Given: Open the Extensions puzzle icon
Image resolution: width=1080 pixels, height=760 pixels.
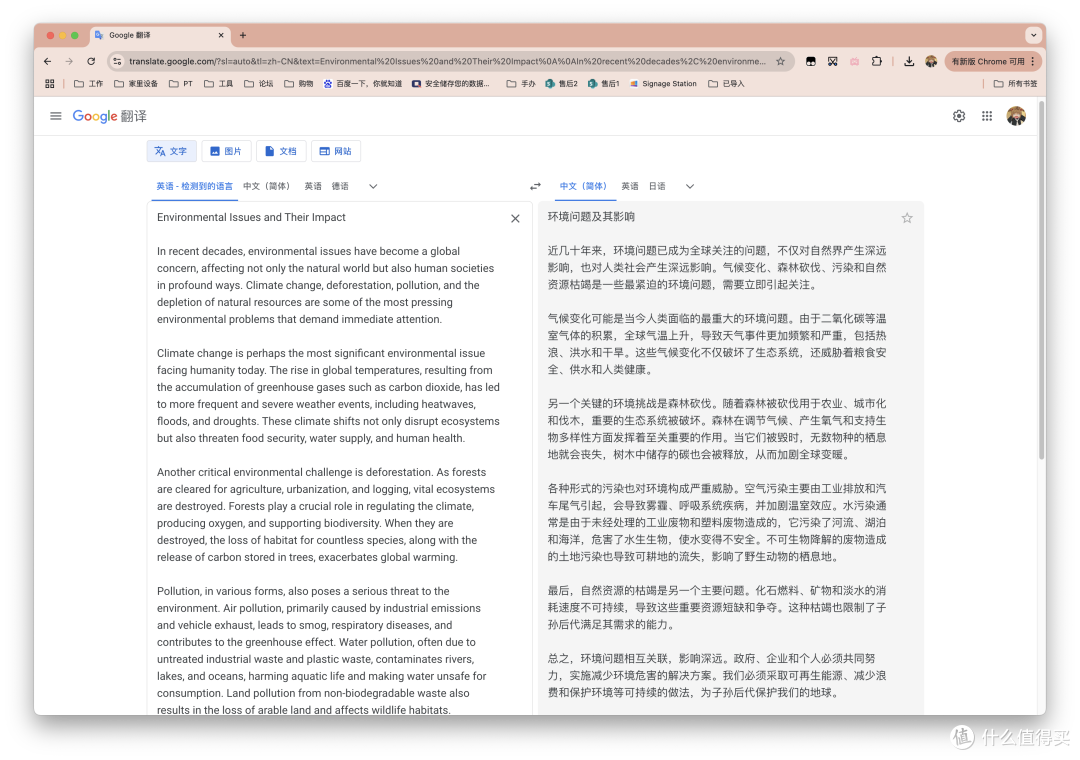Looking at the screenshot, I should [x=876, y=61].
